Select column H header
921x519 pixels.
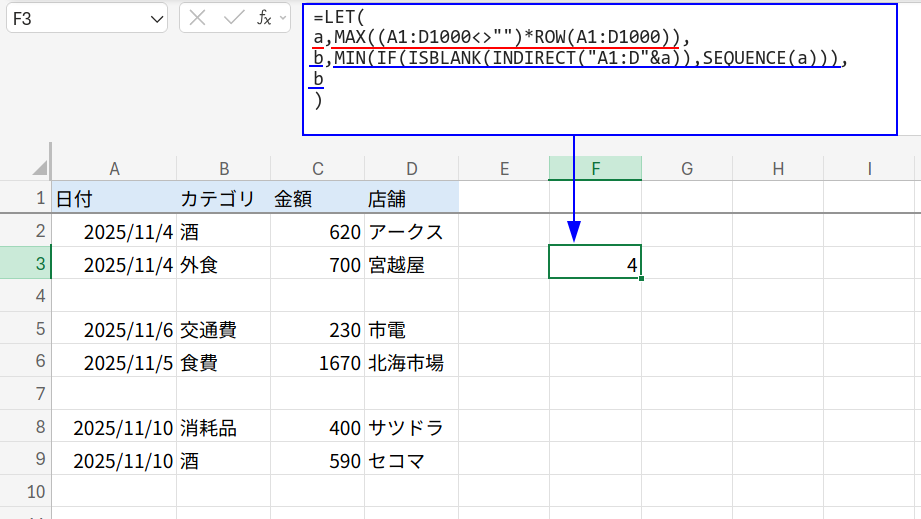click(x=778, y=168)
